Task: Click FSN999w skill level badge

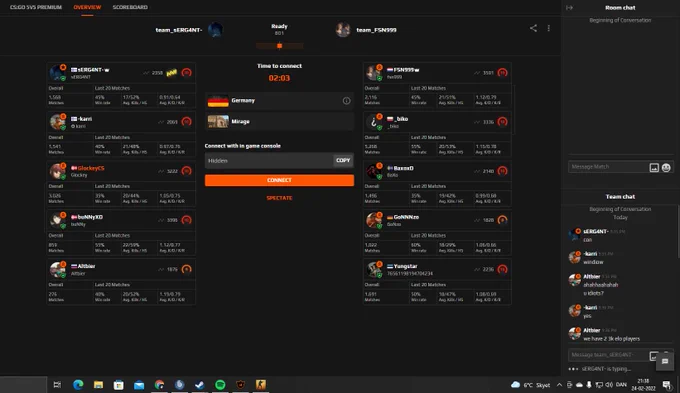Action: coord(503,72)
